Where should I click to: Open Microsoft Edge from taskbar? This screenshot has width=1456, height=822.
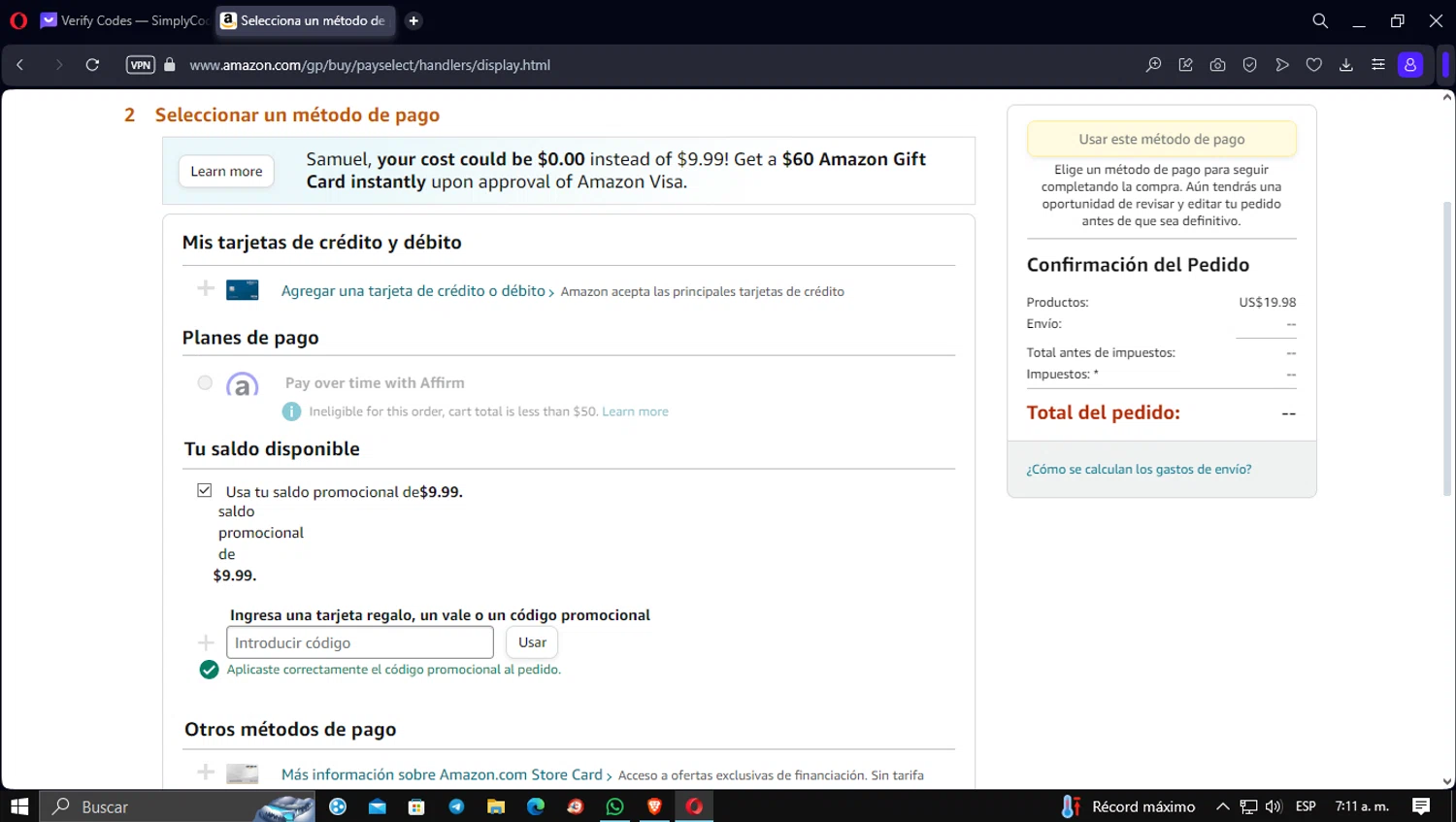click(x=536, y=806)
